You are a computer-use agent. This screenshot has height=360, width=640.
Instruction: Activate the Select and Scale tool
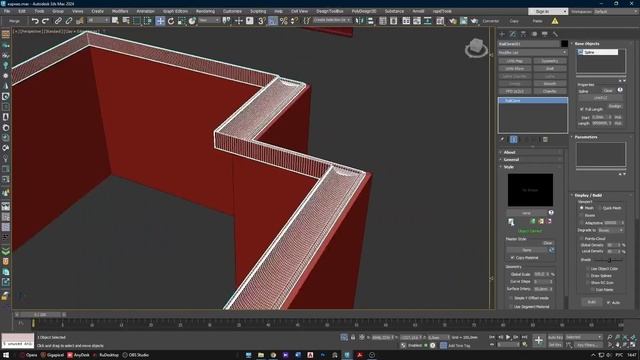(x=182, y=21)
